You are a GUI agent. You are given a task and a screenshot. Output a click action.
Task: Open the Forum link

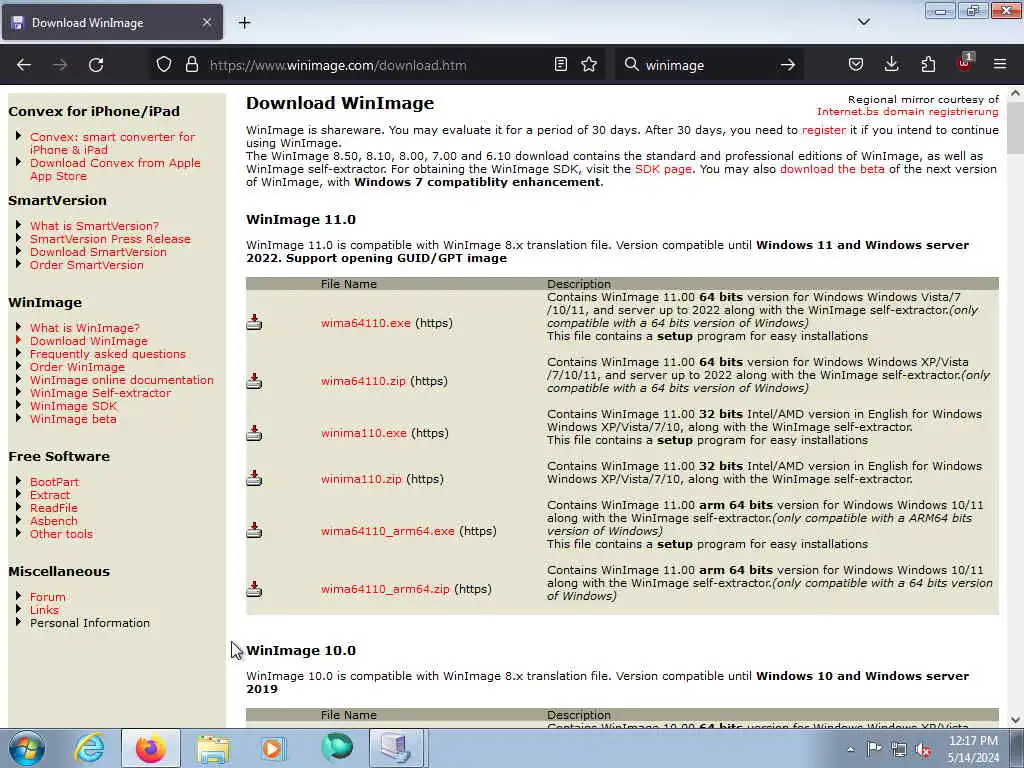(x=48, y=597)
